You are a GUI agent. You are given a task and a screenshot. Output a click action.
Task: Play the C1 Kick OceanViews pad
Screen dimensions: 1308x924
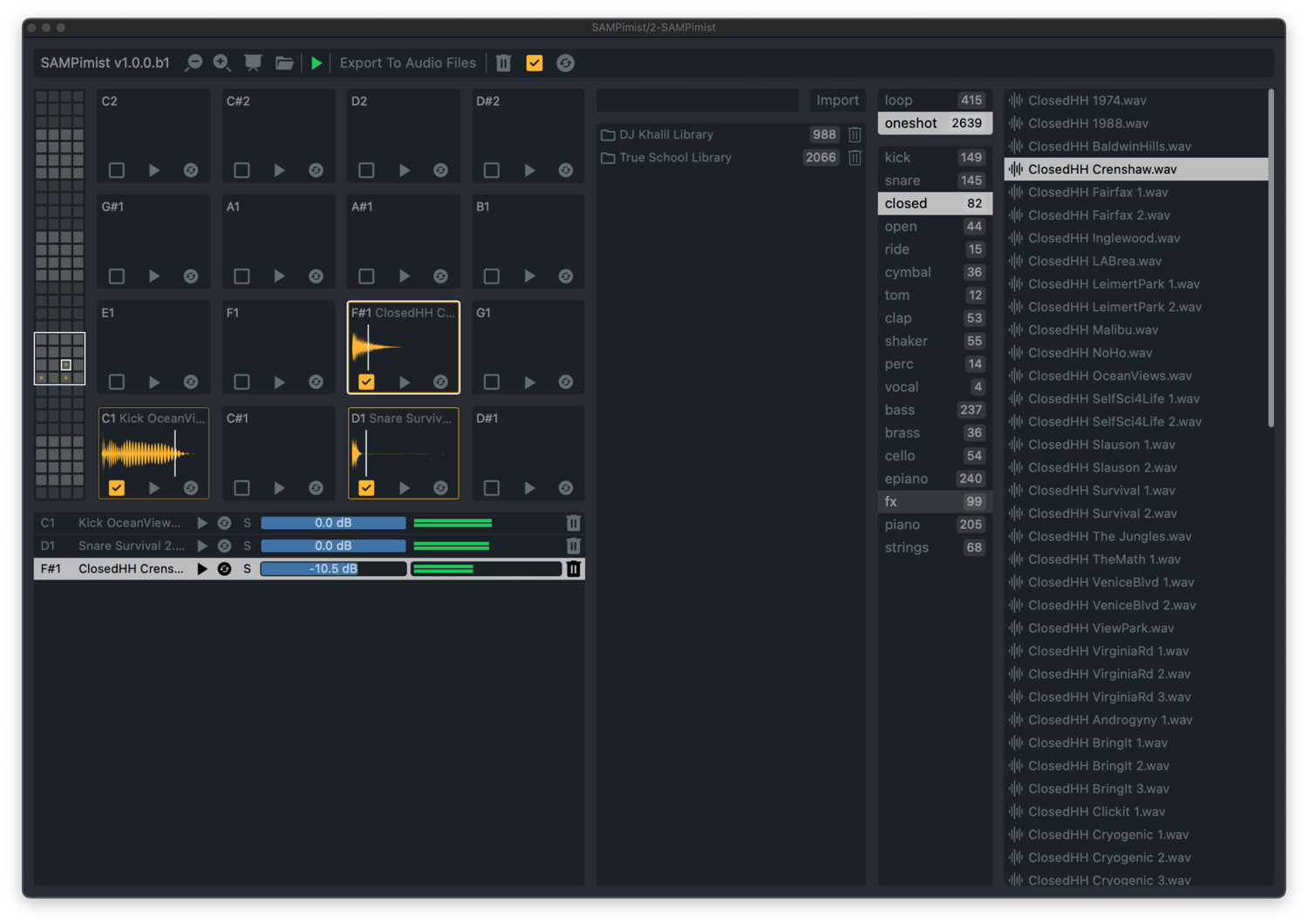(x=154, y=488)
